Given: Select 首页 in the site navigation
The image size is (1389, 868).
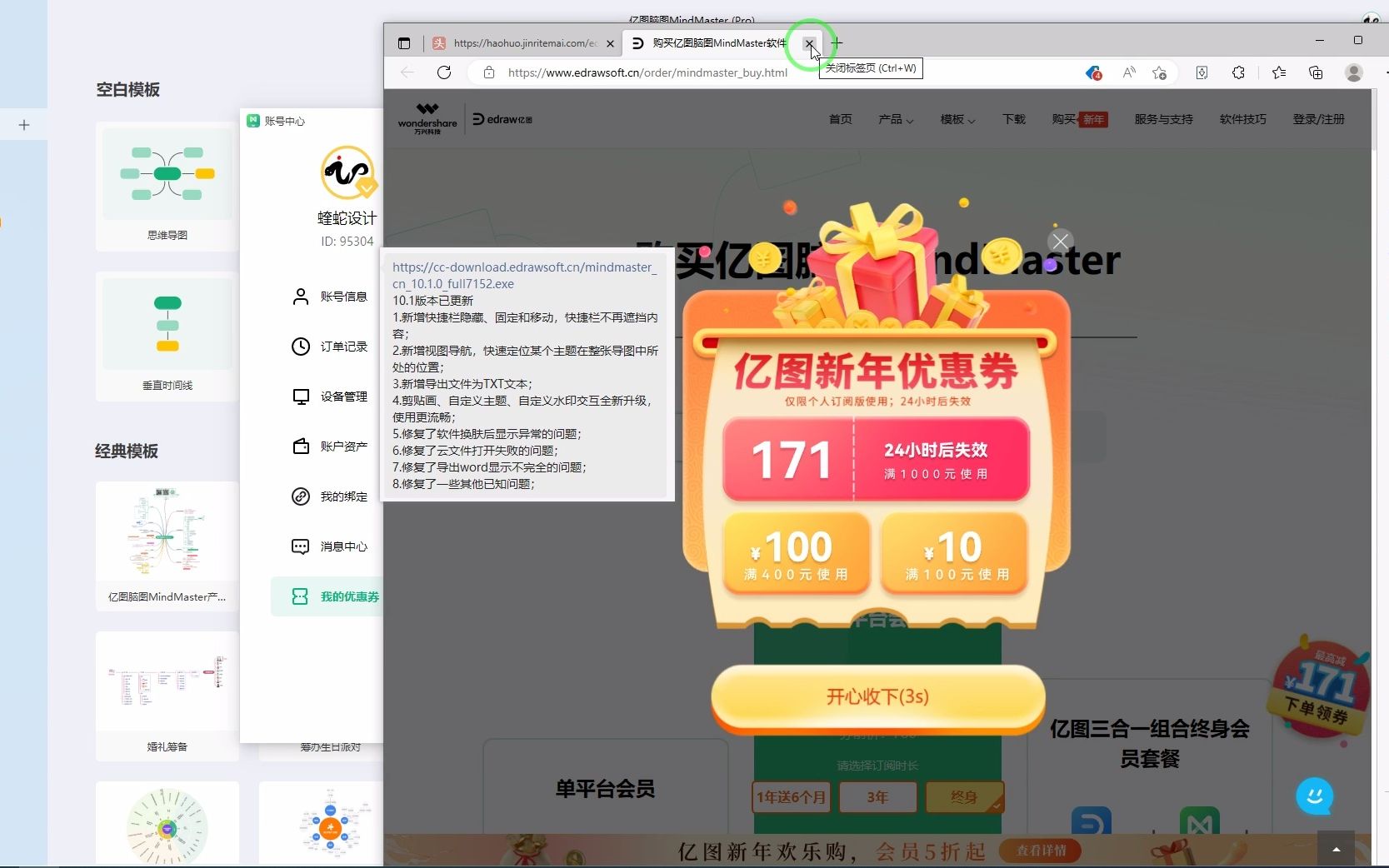Looking at the screenshot, I should click(840, 119).
